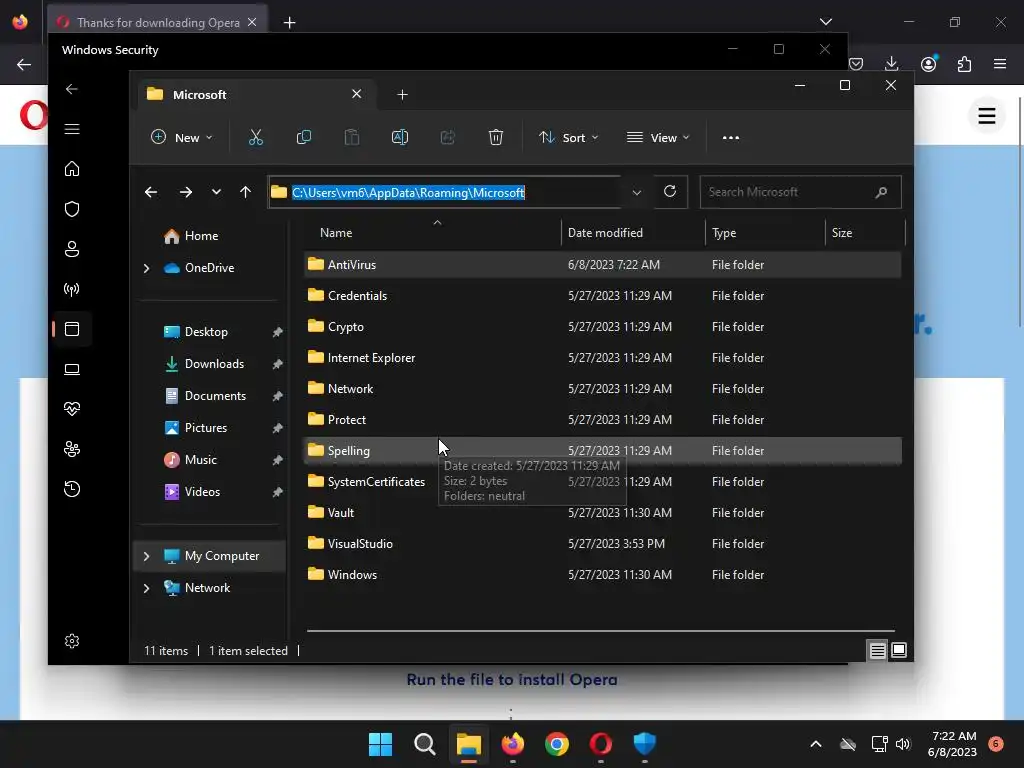Expand address bar history dropdown
Screen dimensions: 1024x768
[x=637, y=193]
